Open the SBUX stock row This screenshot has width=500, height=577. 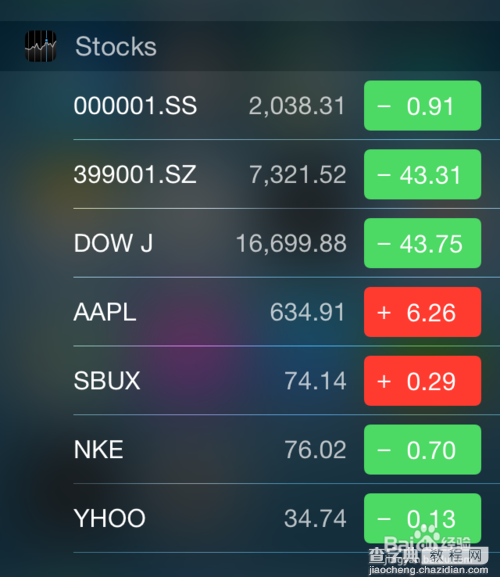pyautogui.click(x=287, y=381)
